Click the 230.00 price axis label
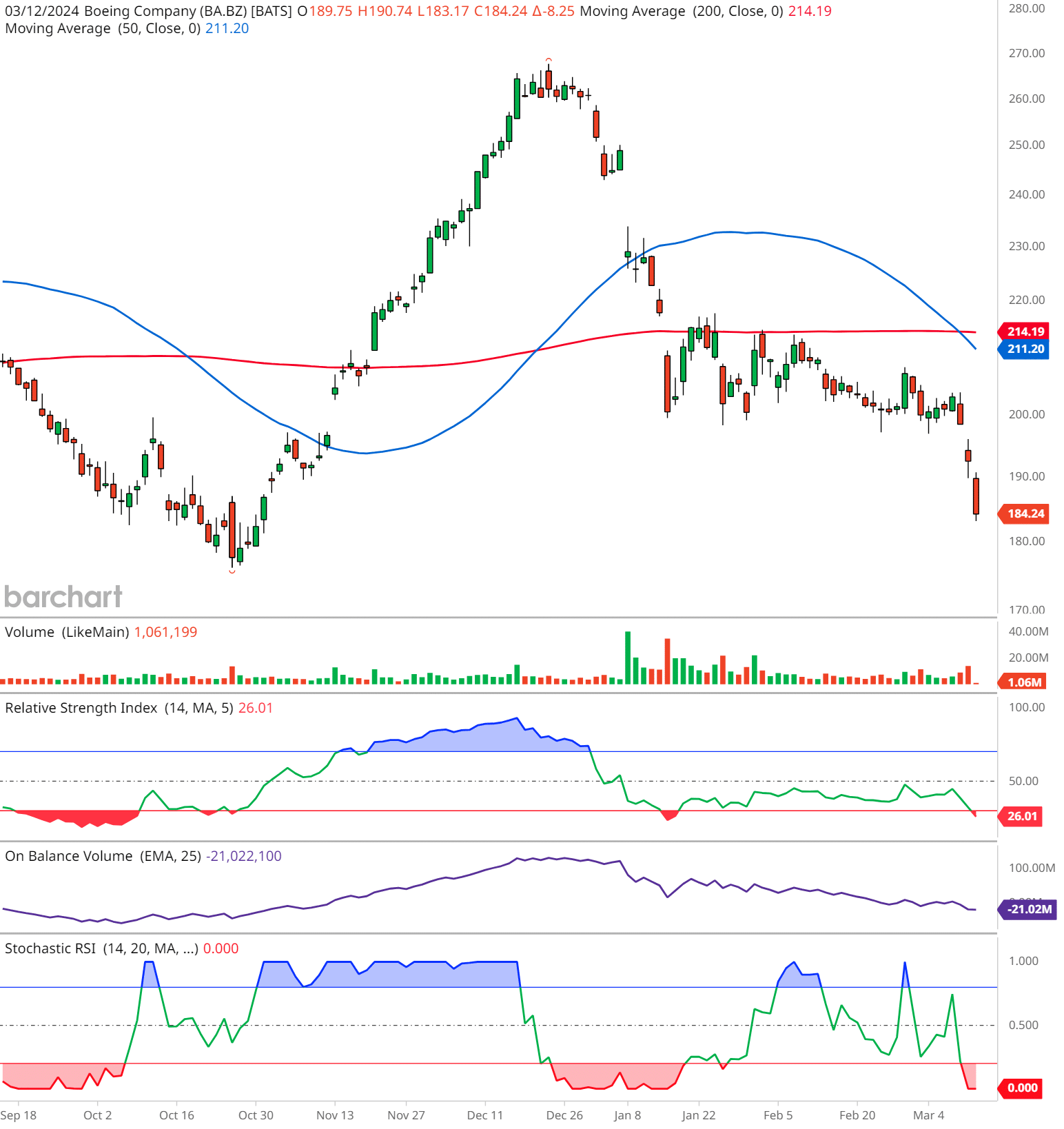 [x=1027, y=246]
